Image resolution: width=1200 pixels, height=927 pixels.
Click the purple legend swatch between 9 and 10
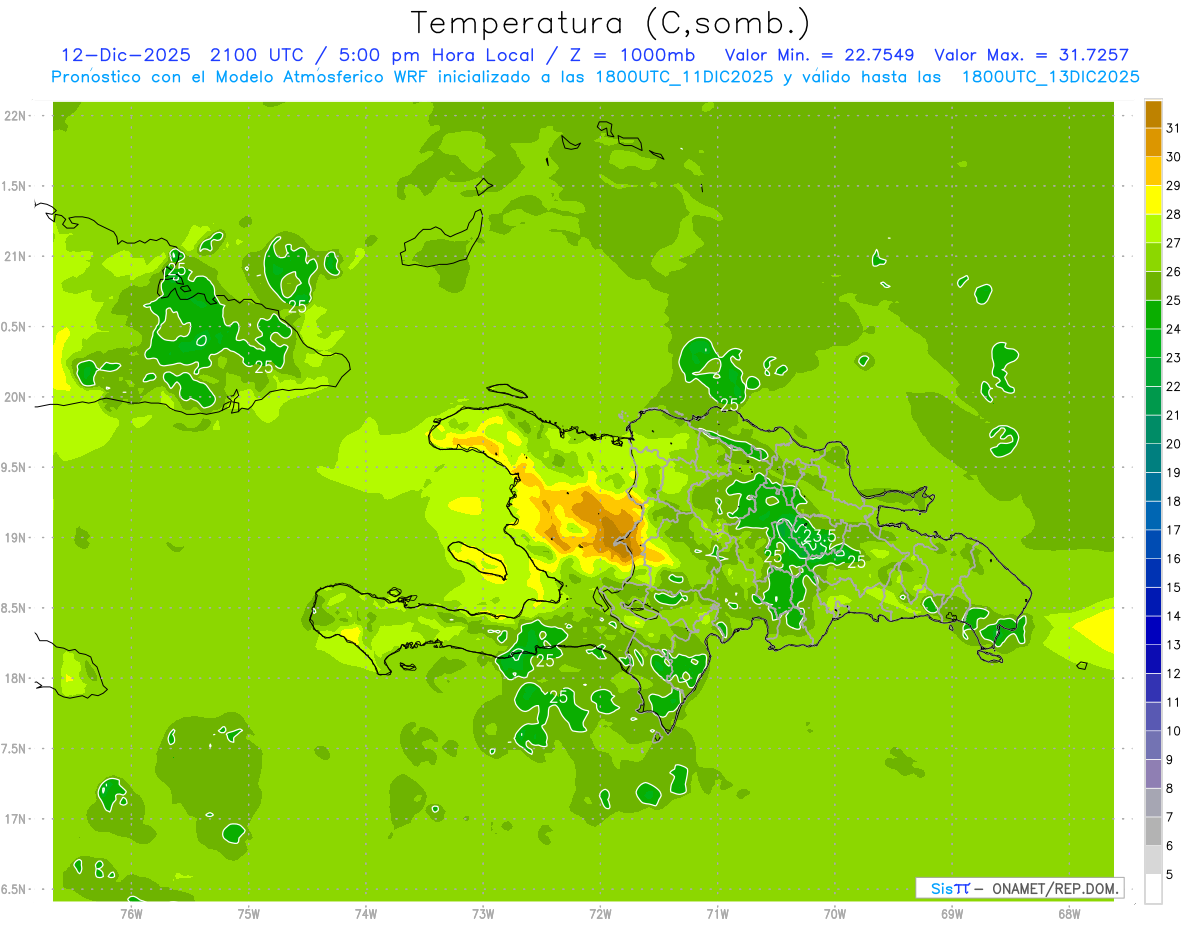(1153, 745)
